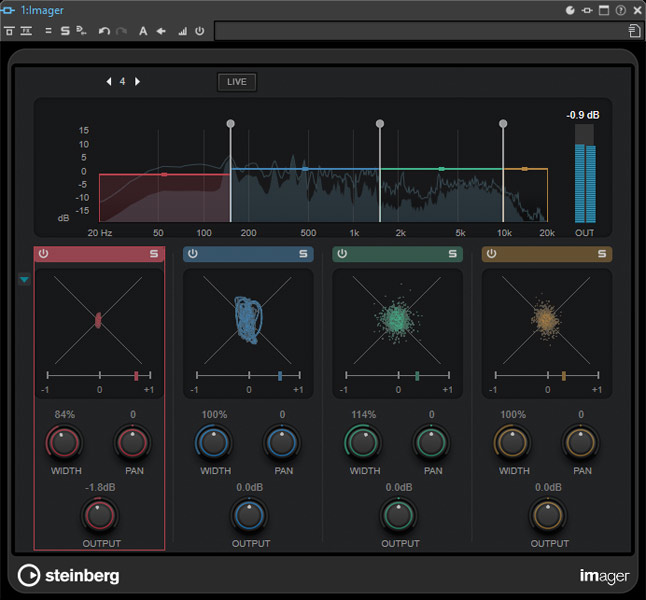The height and width of the screenshot is (600, 646).
Task: Click the redo arrow in the toolbar
Action: (121, 32)
